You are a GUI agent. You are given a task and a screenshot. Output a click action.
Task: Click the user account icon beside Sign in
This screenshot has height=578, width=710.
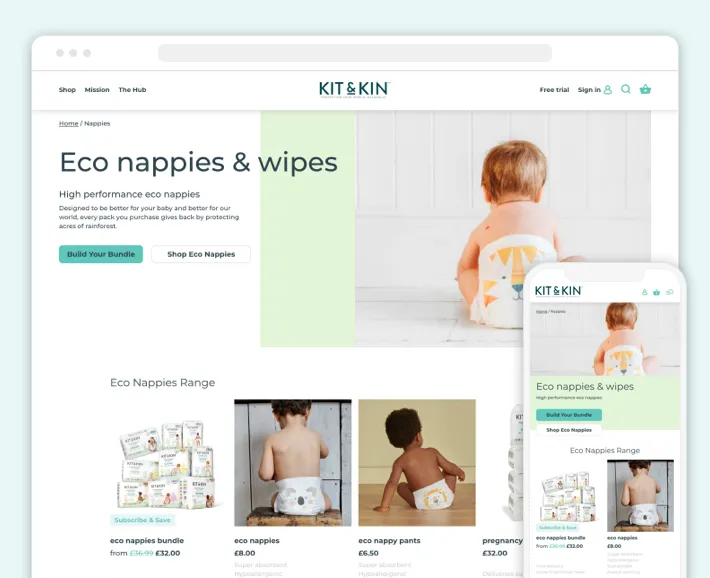pyautogui.click(x=608, y=90)
